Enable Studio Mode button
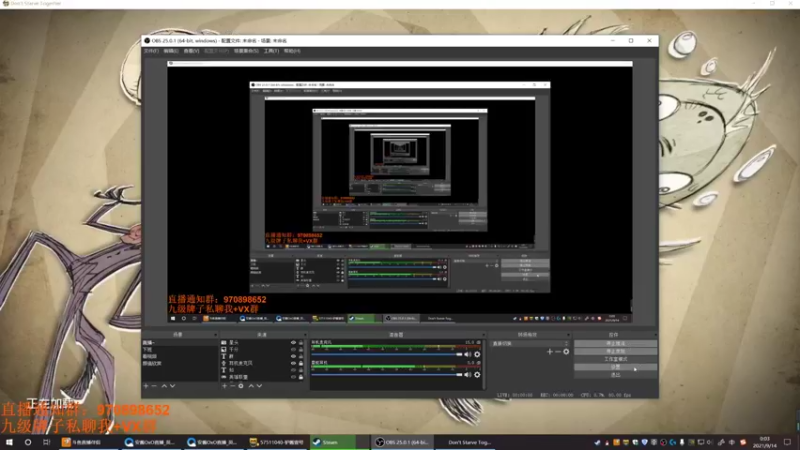The width and height of the screenshot is (800, 450). [615, 359]
